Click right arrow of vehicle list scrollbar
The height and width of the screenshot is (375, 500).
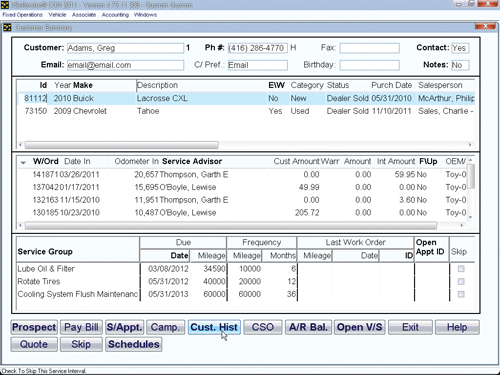pyautogui.click(x=470, y=145)
